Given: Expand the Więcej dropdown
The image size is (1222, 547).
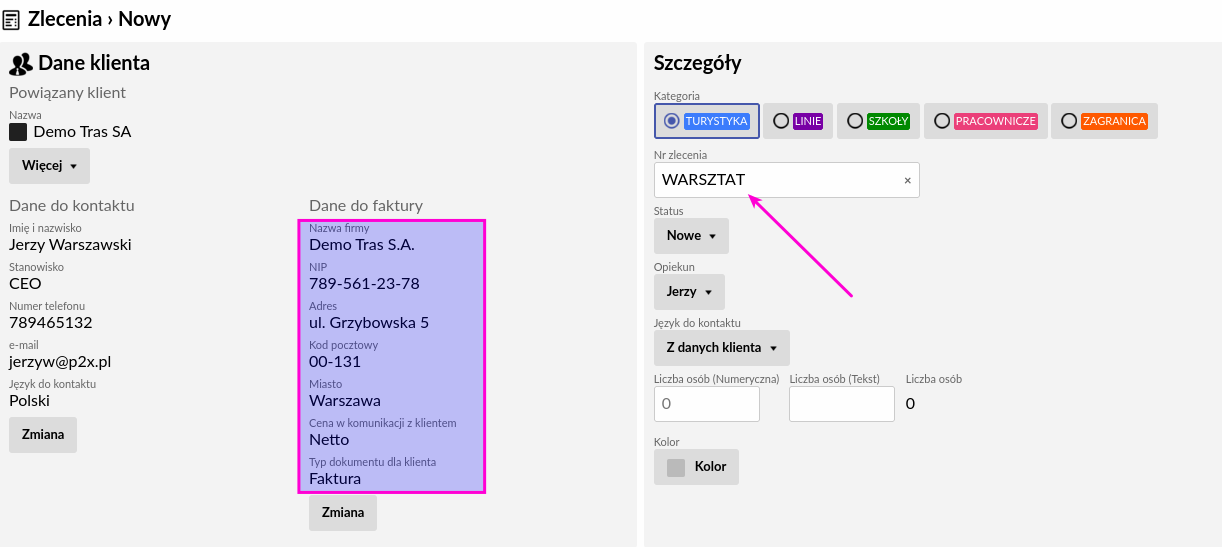Looking at the screenshot, I should [49, 166].
